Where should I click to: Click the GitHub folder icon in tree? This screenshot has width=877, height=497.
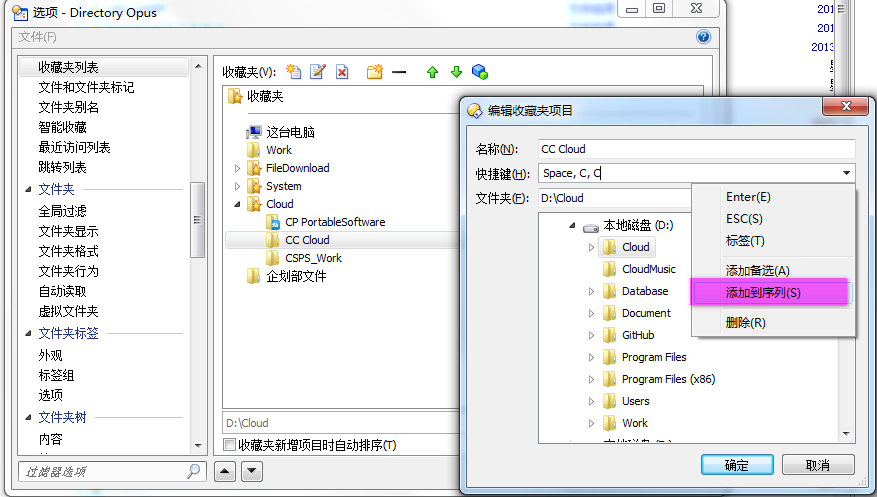610,335
